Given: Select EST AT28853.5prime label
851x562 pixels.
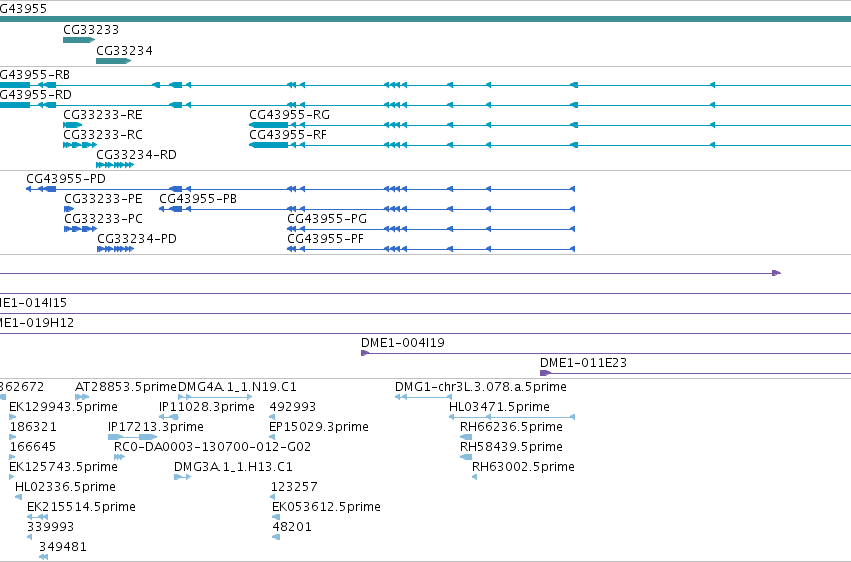Looking at the screenshot, I should (126, 387).
